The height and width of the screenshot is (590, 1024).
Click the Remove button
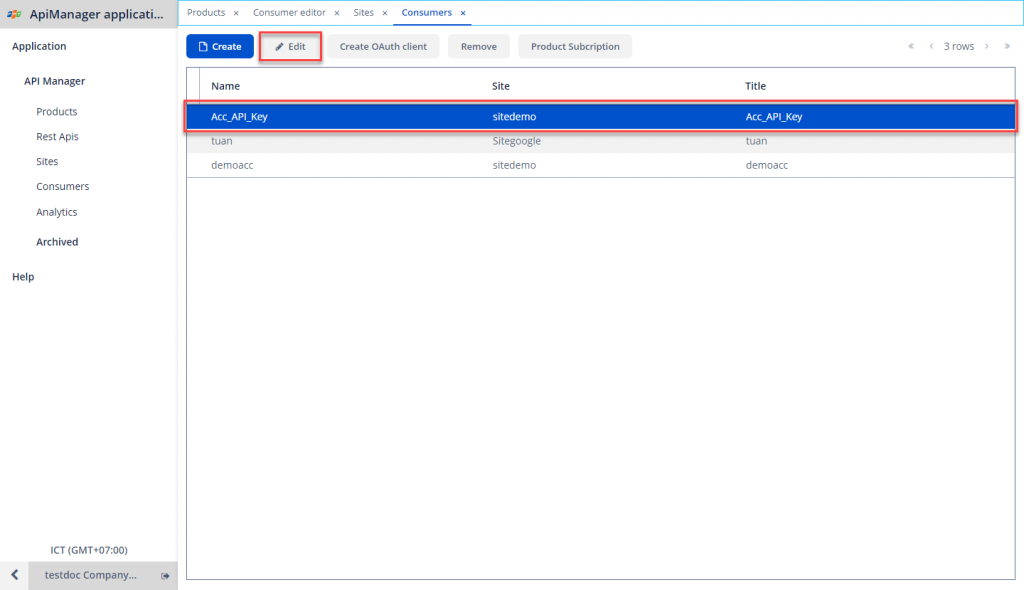coord(478,46)
